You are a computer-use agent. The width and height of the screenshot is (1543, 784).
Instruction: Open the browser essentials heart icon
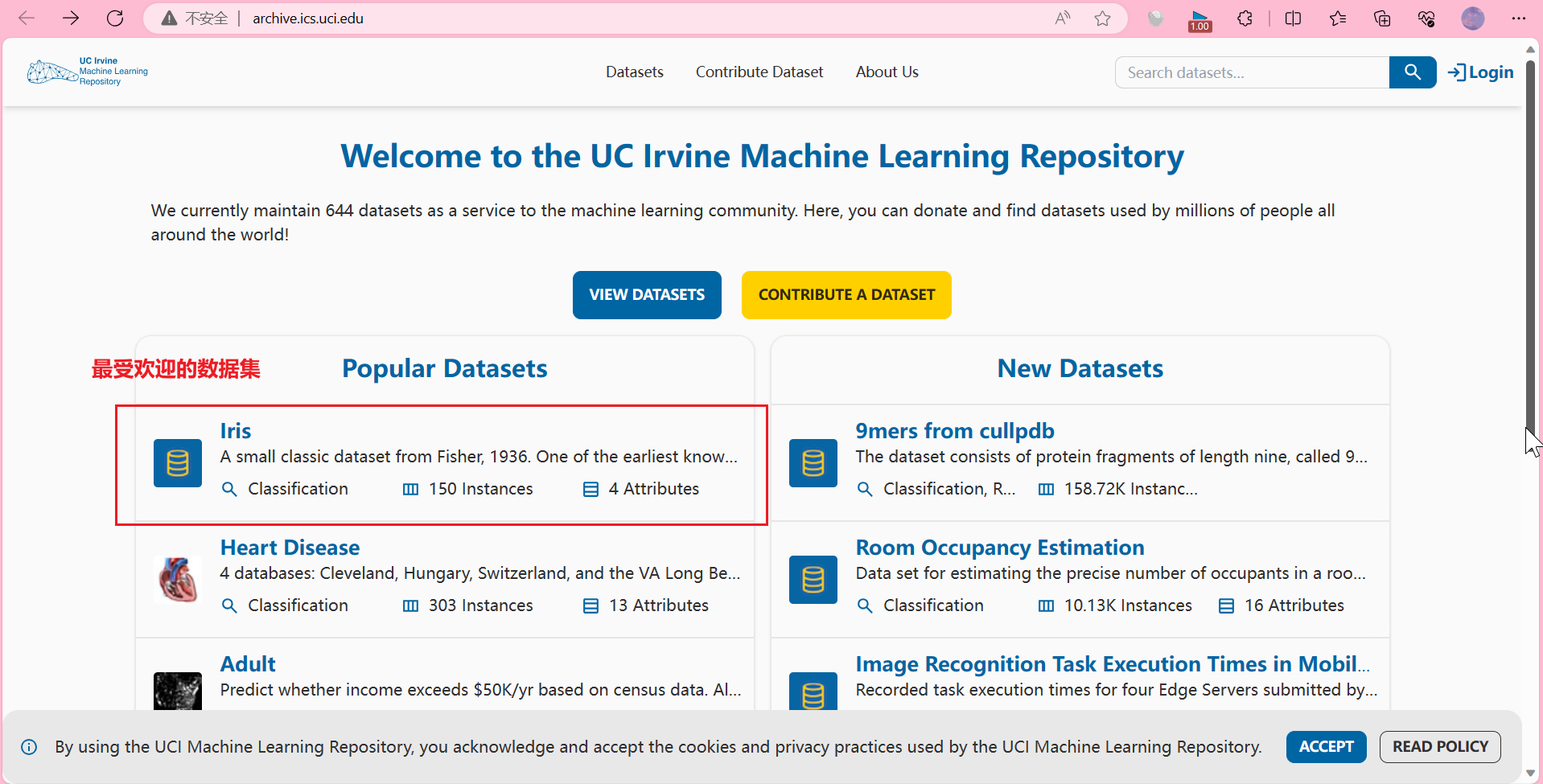click(x=1426, y=18)
